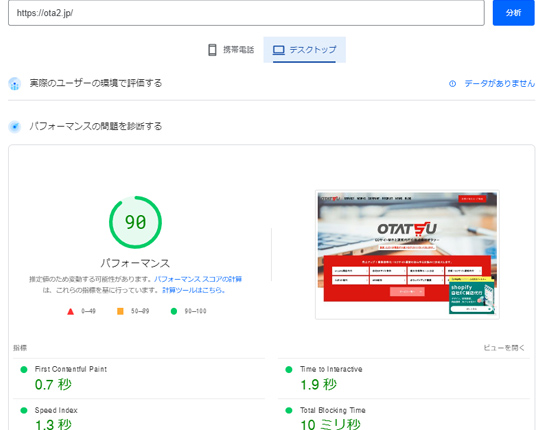Click the orange square 50–89 legend icon
The image size is (540, 430).
[x=120, y=311]
